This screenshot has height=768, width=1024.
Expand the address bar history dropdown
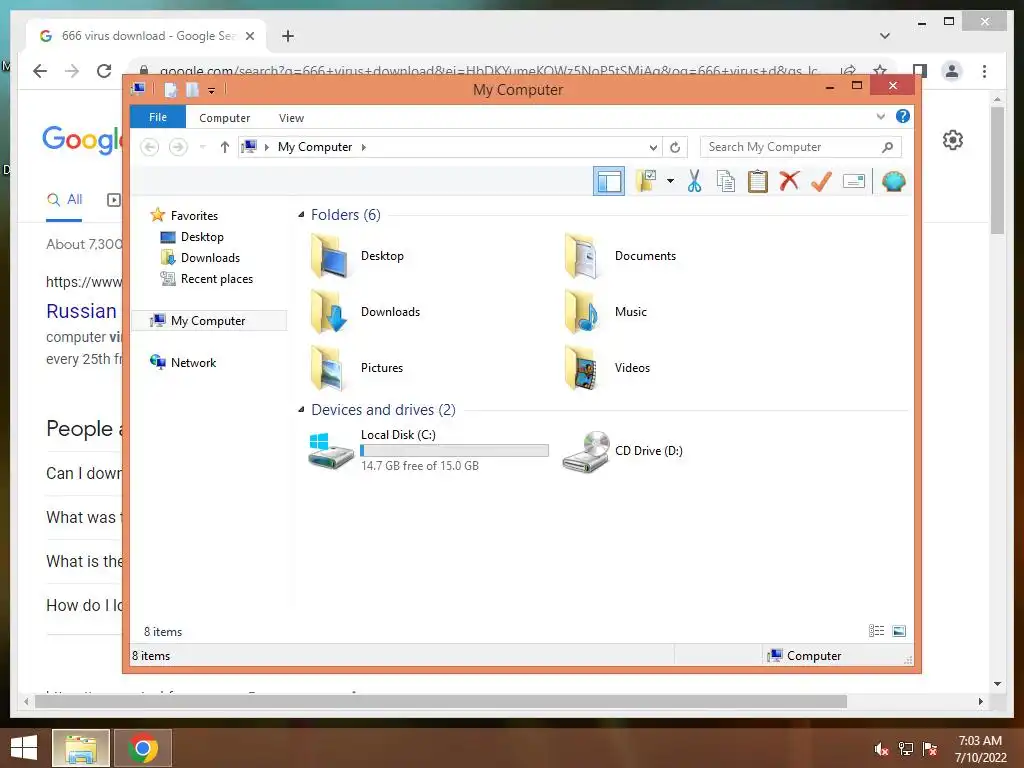[x=652, y=147]
